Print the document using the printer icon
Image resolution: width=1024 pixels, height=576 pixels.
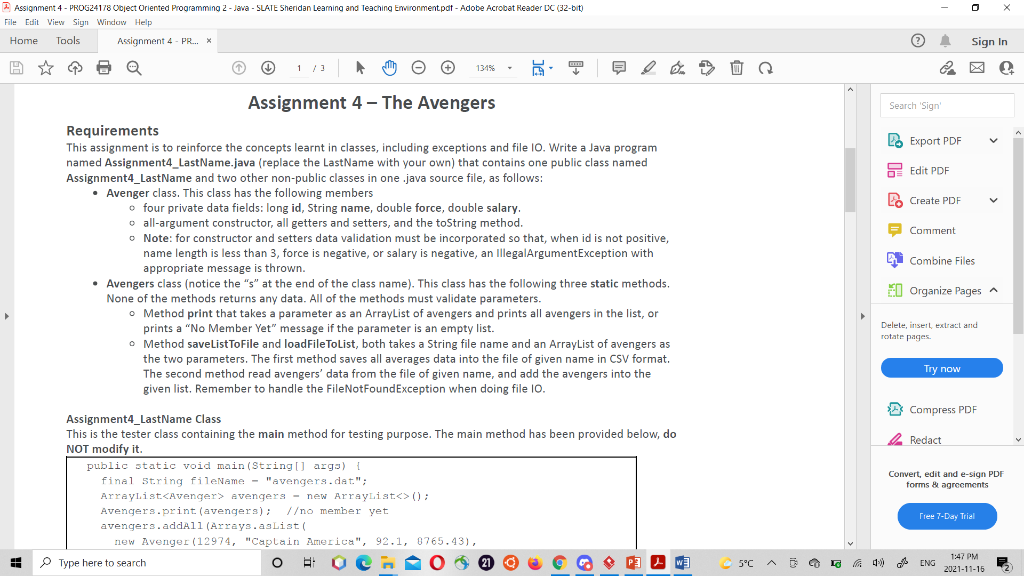(104, 68)
